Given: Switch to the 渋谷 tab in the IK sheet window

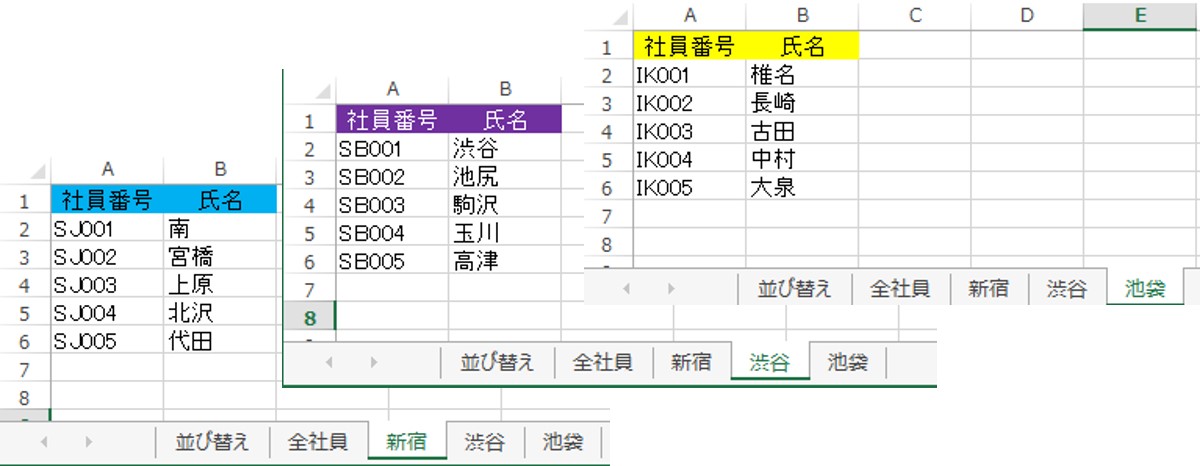Looking at the screenshot, I should [x=1067, y=289].
